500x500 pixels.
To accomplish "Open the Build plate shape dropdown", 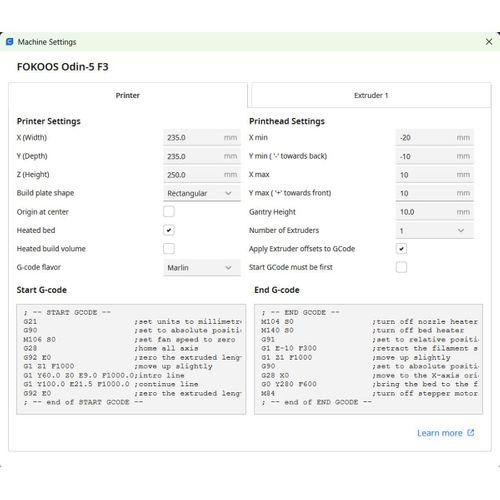I will [x=202, y=193].
